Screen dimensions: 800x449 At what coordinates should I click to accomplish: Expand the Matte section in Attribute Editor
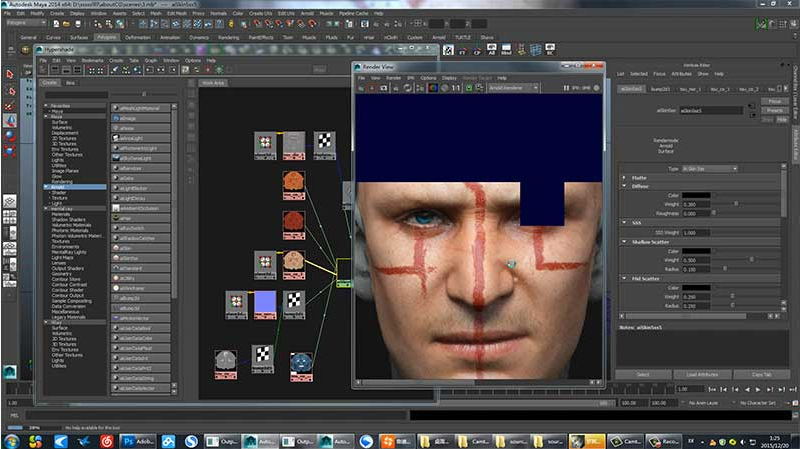point(624,178)
